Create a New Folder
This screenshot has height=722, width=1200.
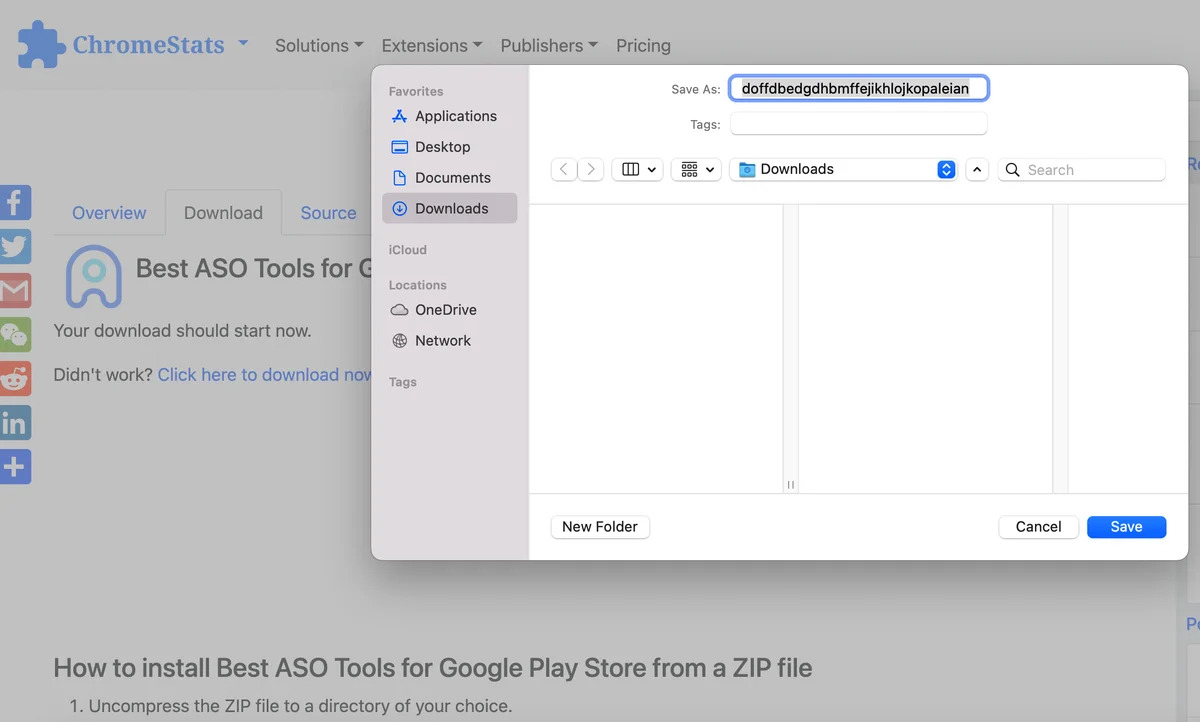600,527
